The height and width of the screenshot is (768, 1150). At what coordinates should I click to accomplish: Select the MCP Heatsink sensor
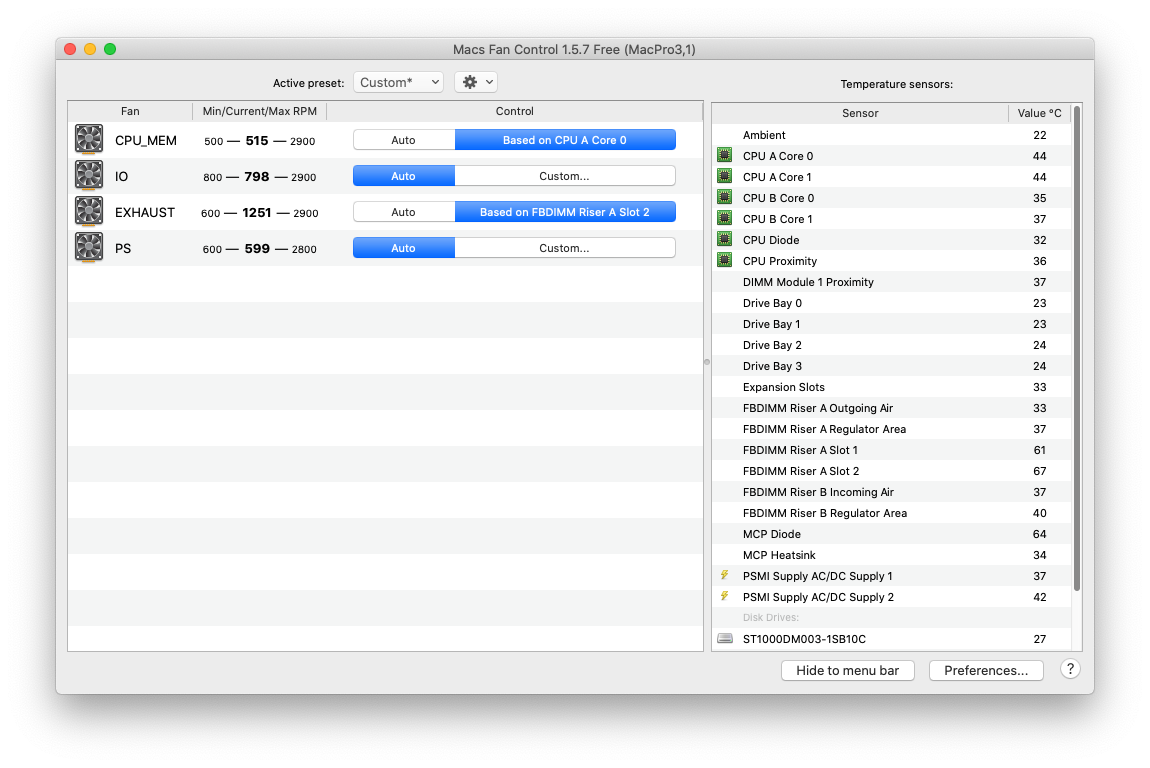[x=891, y=555]
